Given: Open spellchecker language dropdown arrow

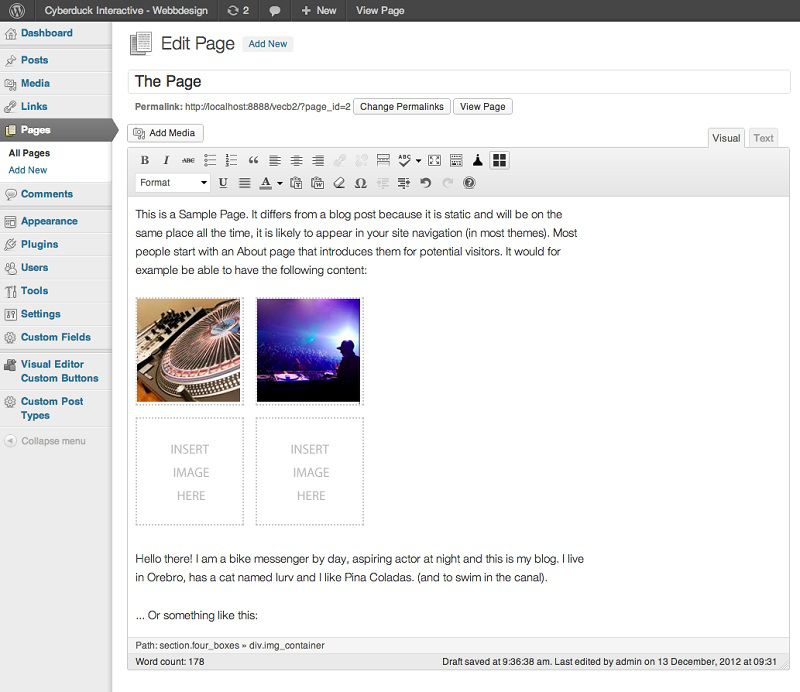Looking at the screenshot, I should [x=418, y=160].
